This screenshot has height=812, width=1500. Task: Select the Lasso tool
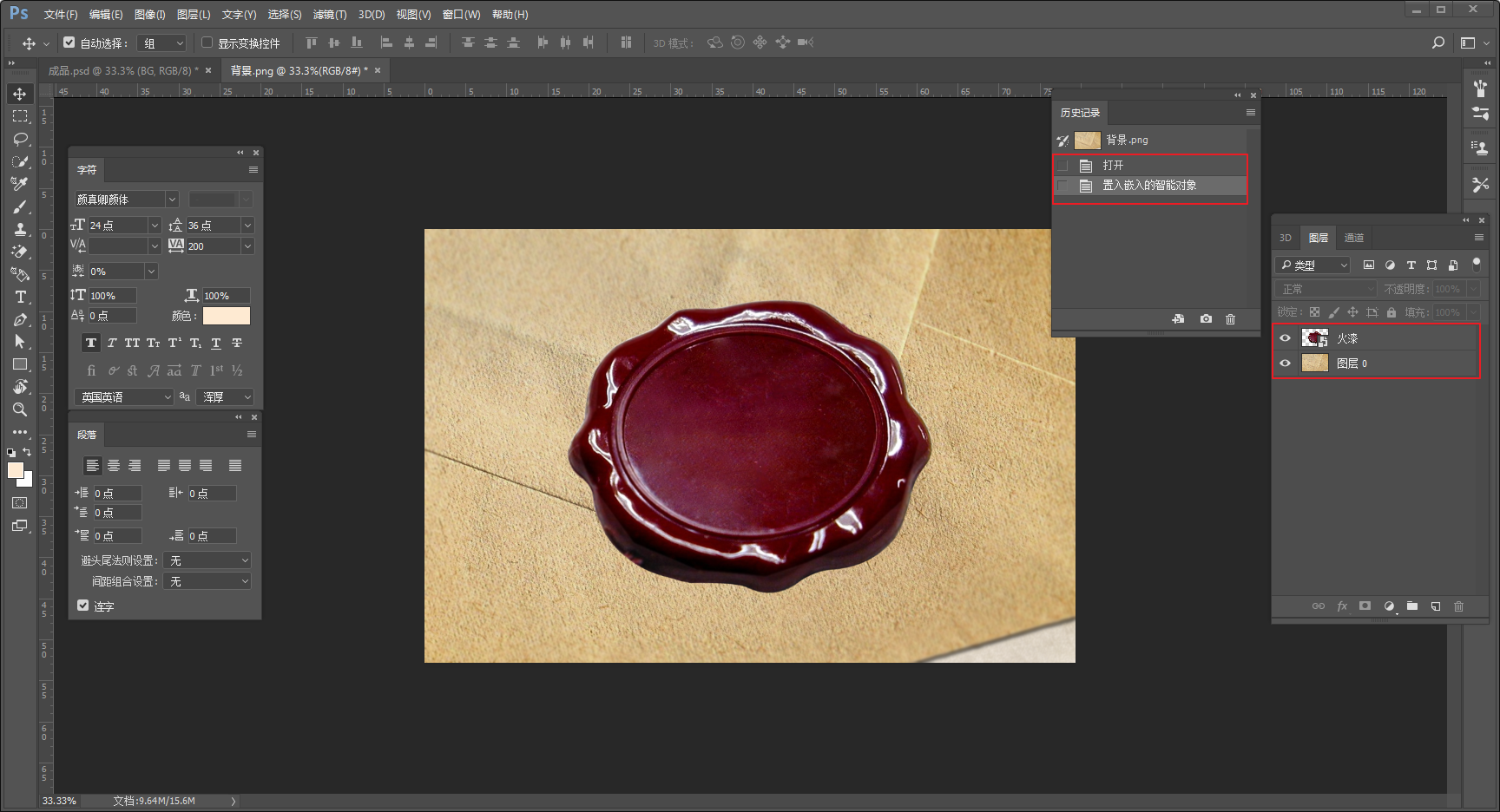[20, 139]
